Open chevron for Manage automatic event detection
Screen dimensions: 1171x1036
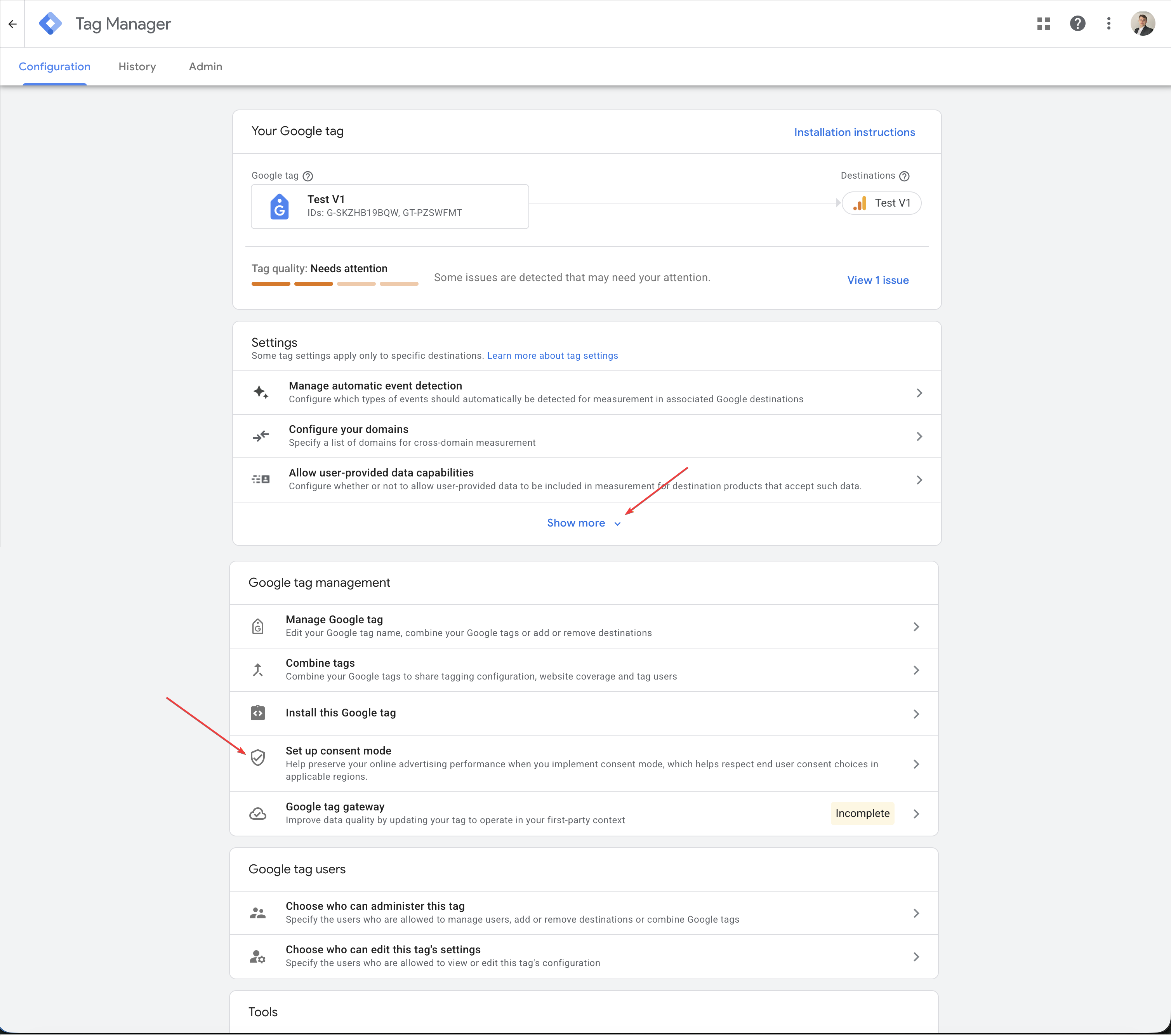tap(919, 393)
